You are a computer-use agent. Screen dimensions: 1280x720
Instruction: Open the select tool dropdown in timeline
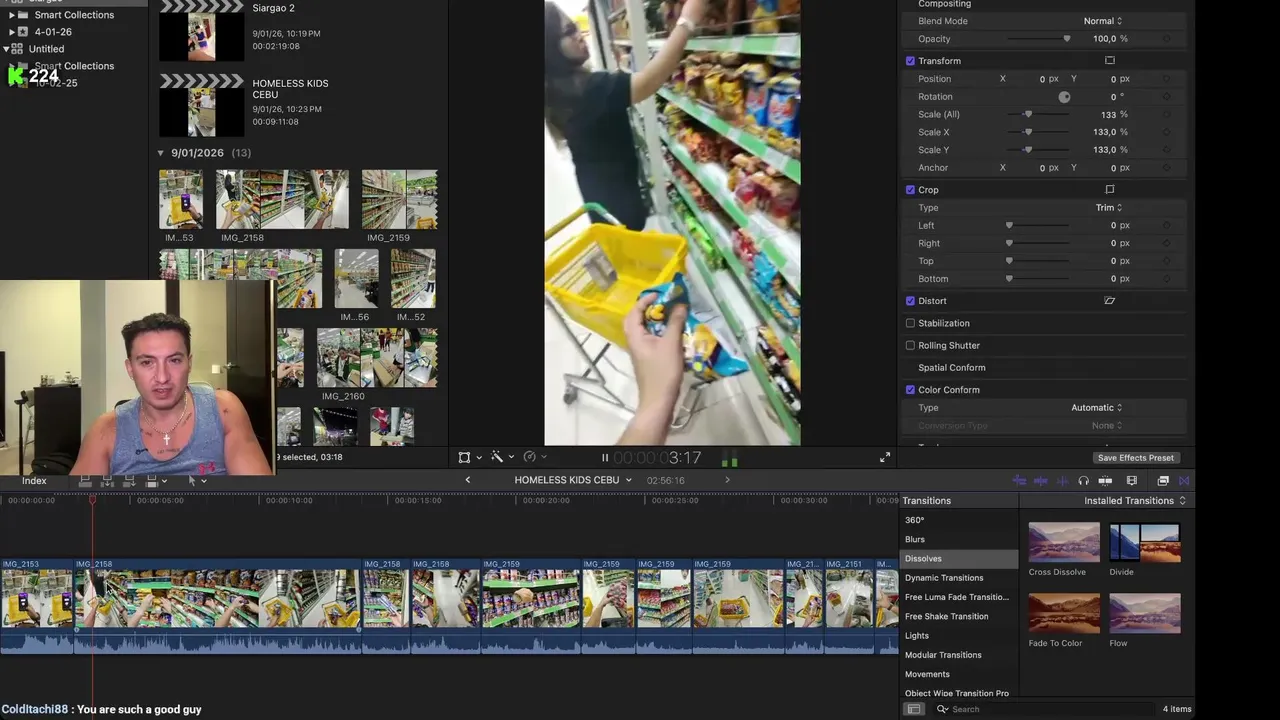coord(197,481)
